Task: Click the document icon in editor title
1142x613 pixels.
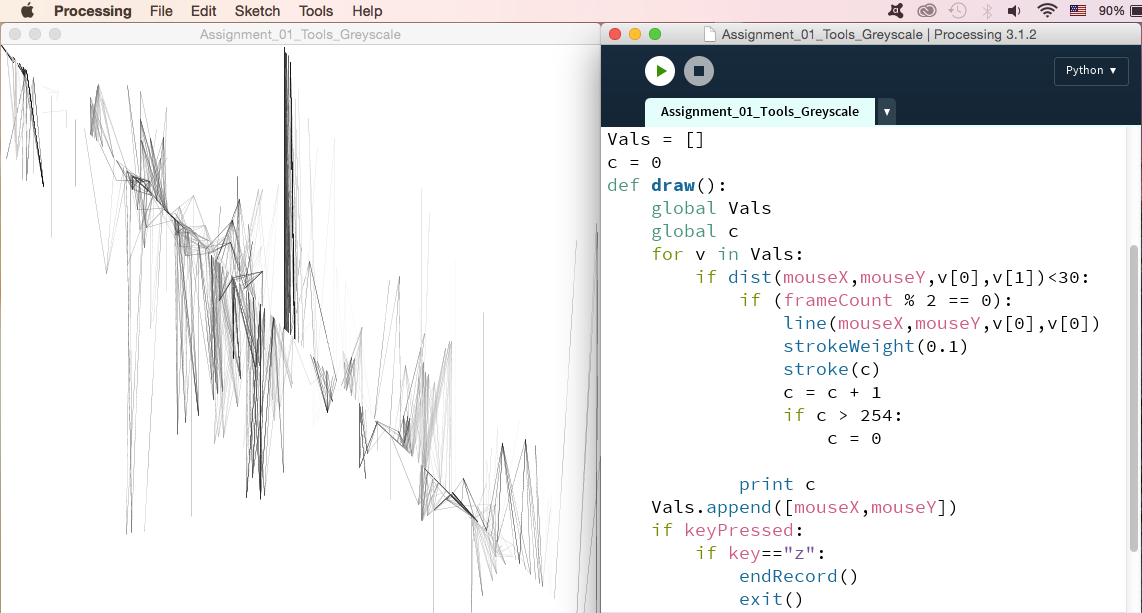Action: pos(709,34)
